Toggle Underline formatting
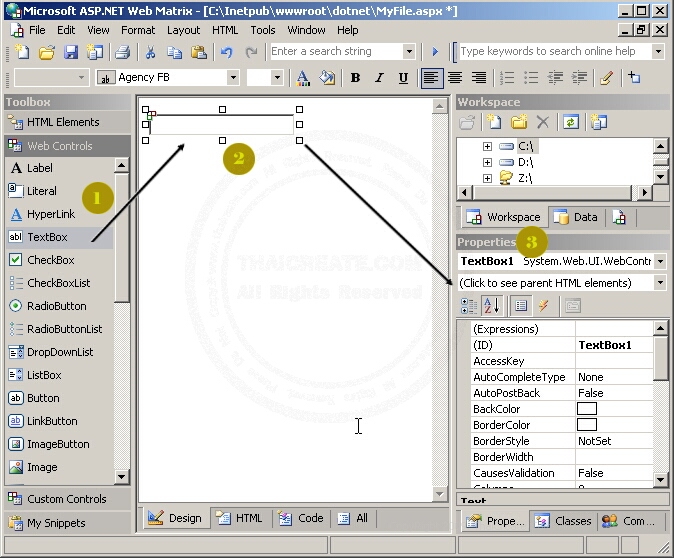Screen dimensions: 674x558 pos(404,78)
